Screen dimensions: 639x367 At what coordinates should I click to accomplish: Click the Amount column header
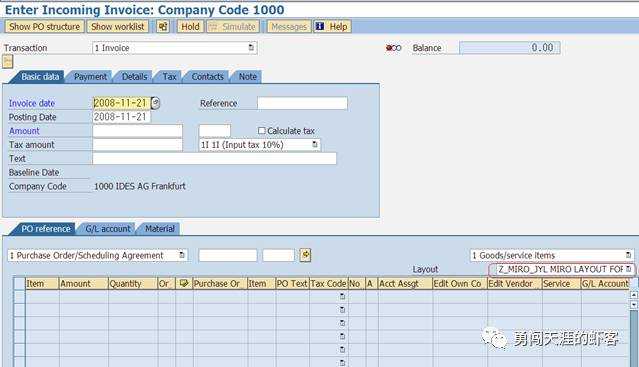[x=84, y=283]
